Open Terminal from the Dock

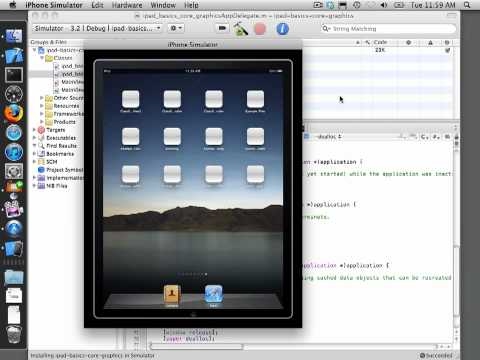13,75
